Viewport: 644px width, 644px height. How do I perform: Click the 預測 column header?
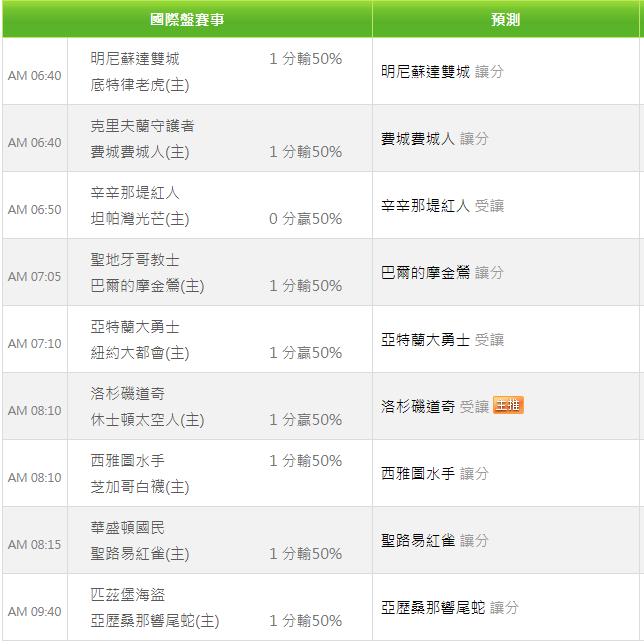click(506, 19)
